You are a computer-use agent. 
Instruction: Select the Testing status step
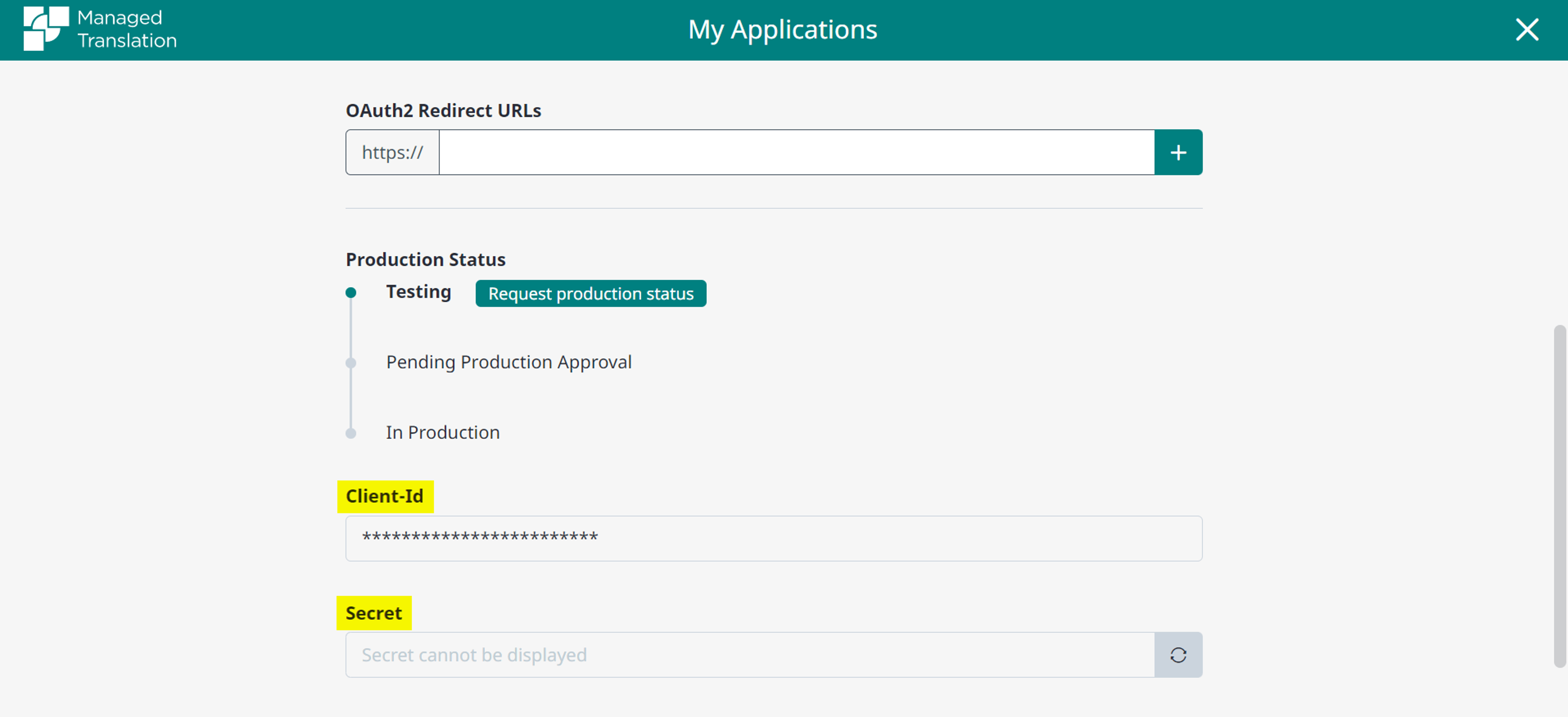[418, 292]
